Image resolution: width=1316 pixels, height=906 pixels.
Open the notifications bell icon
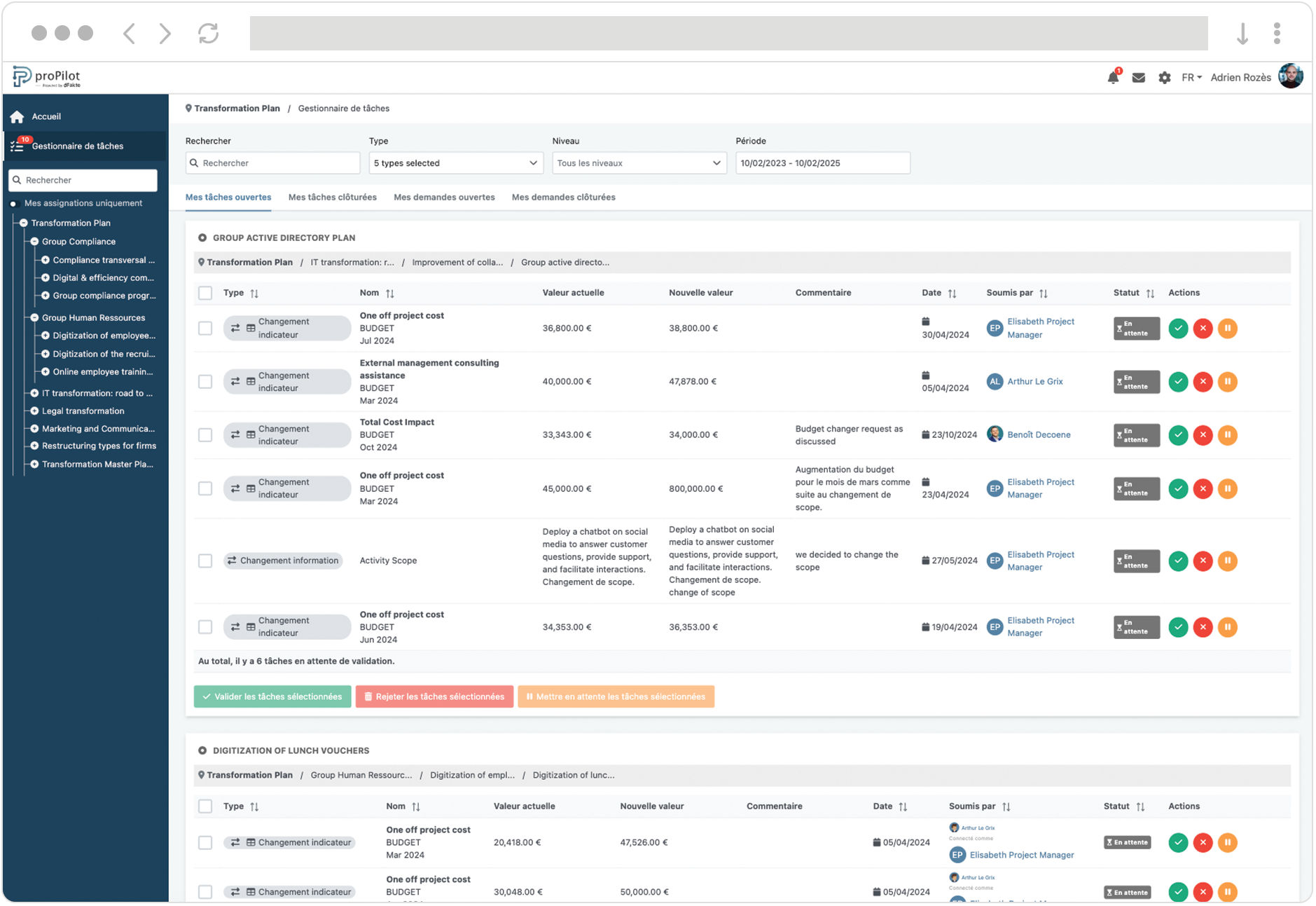(x=1113, y=78)
